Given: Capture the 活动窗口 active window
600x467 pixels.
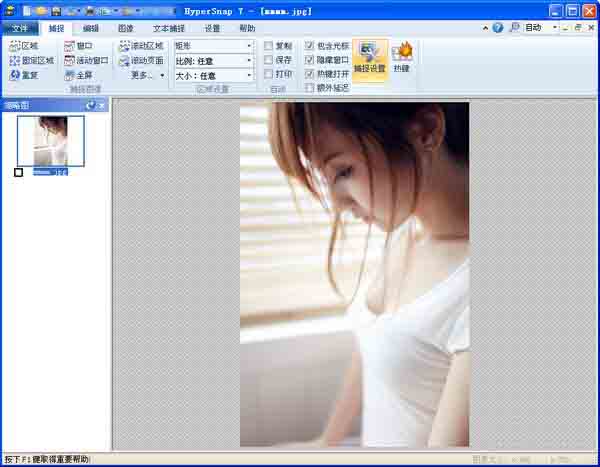Looking at the screenshot, I should [x=86, y=60].
